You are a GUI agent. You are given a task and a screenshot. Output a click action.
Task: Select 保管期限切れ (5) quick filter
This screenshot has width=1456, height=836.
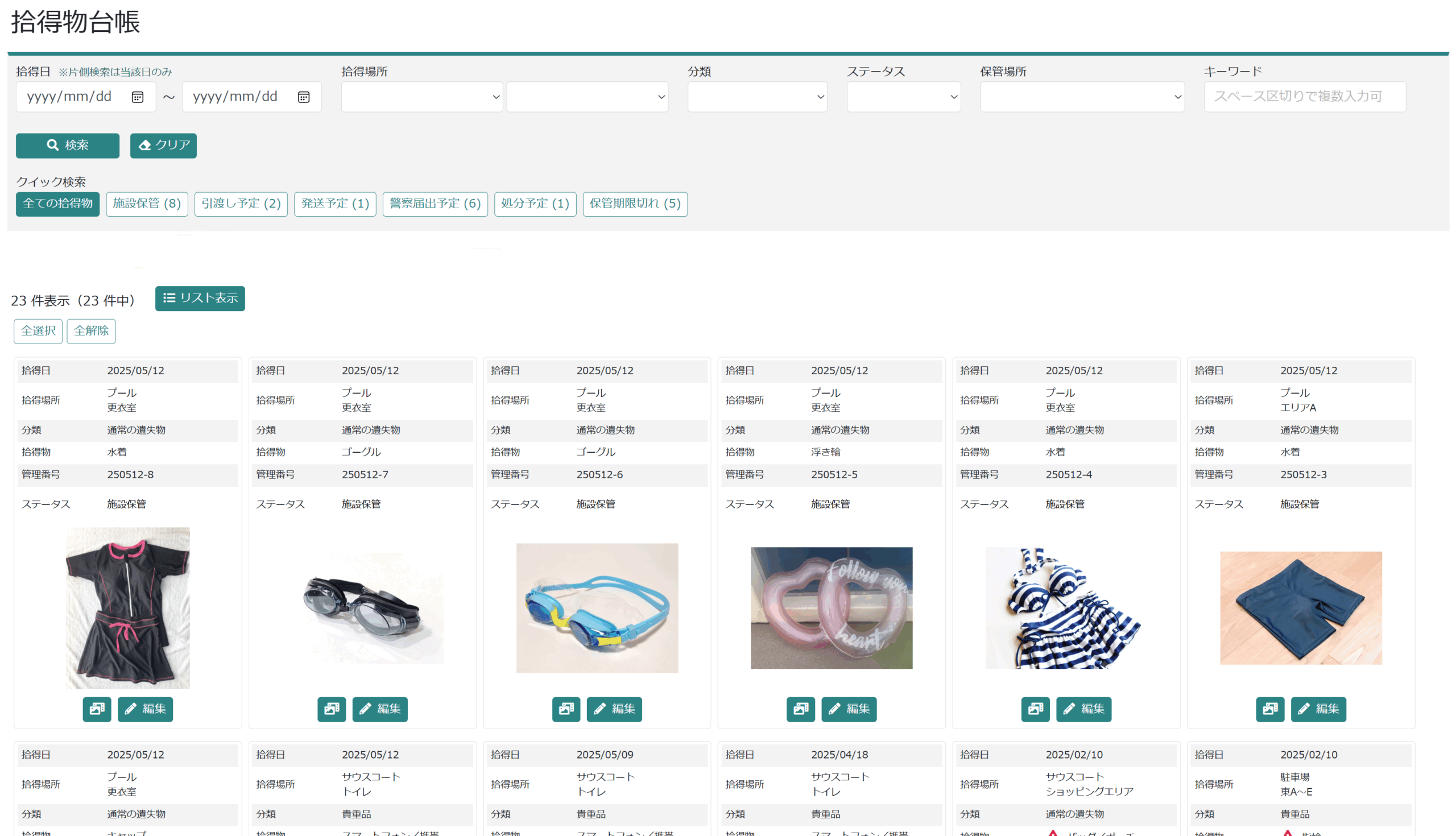point(634,203)
